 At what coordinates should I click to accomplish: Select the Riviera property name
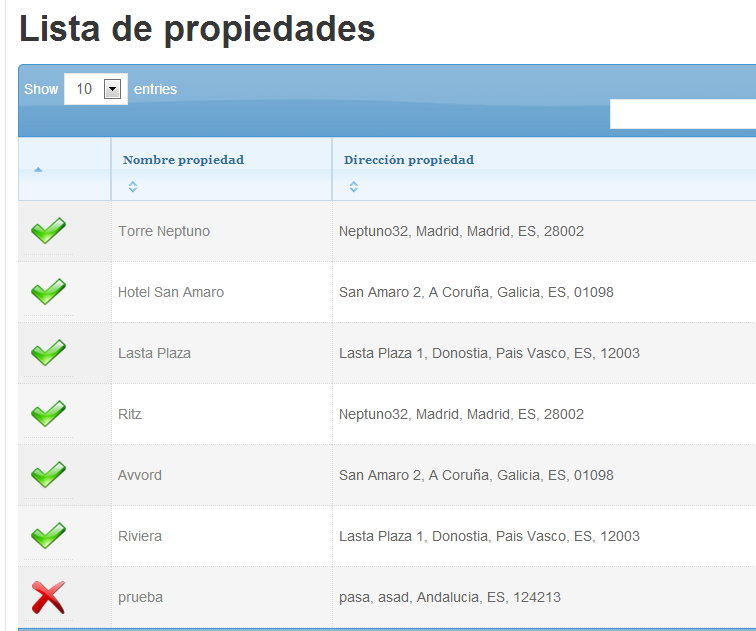click(140, 536)
